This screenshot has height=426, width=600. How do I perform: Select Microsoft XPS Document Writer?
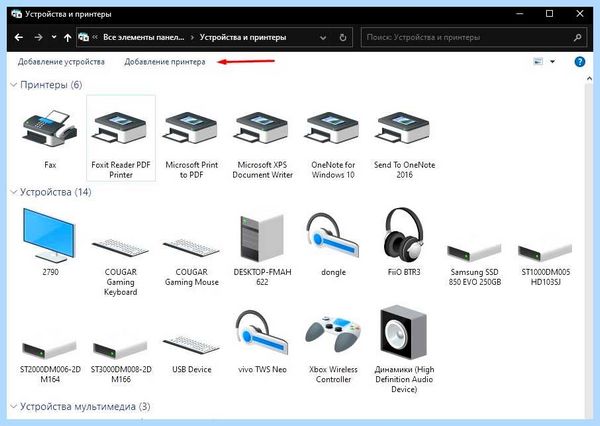tap(262, 128)
